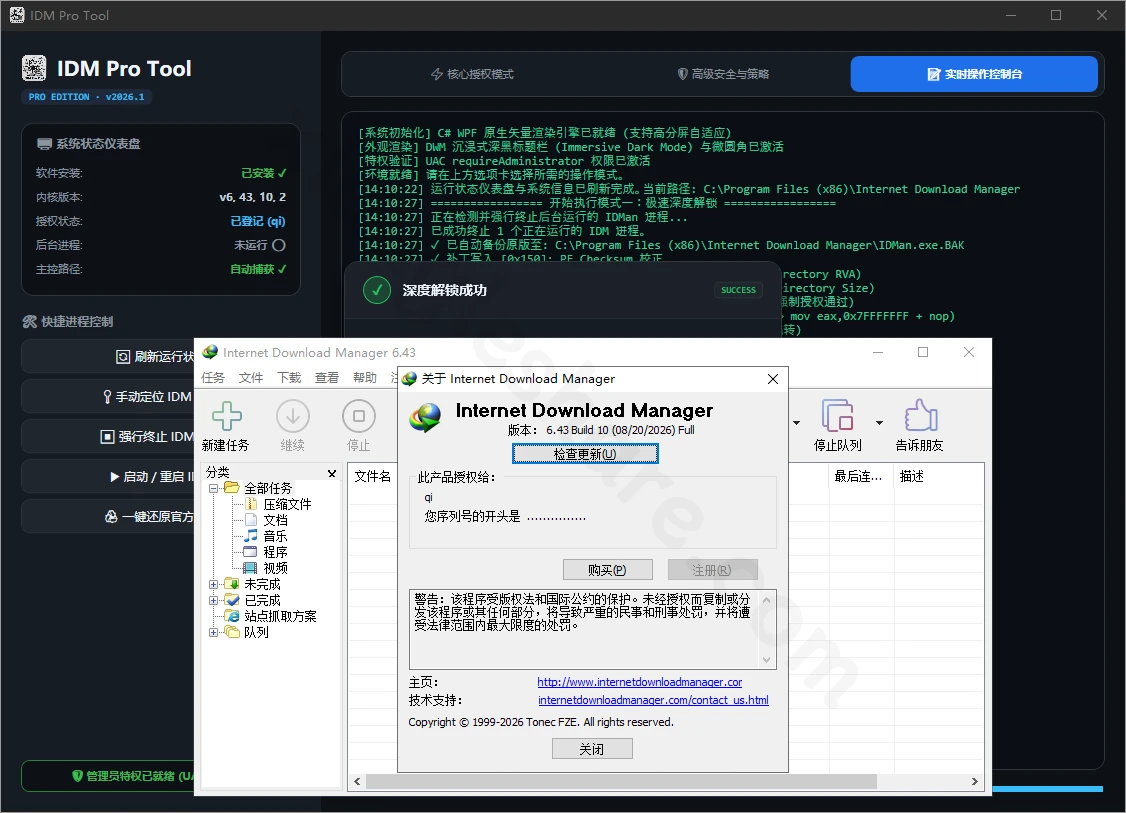Select the Site Grabber projects (站点抓取方案) item
This screenshot has height=813, width=1126.
point(280,615)
